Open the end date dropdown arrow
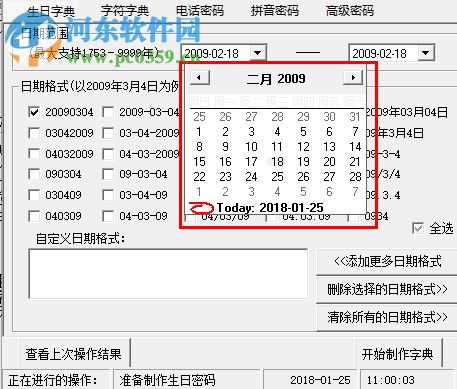The height and width of the screenshot is (389, 457). pyautogui.click(x=426, y=53)
